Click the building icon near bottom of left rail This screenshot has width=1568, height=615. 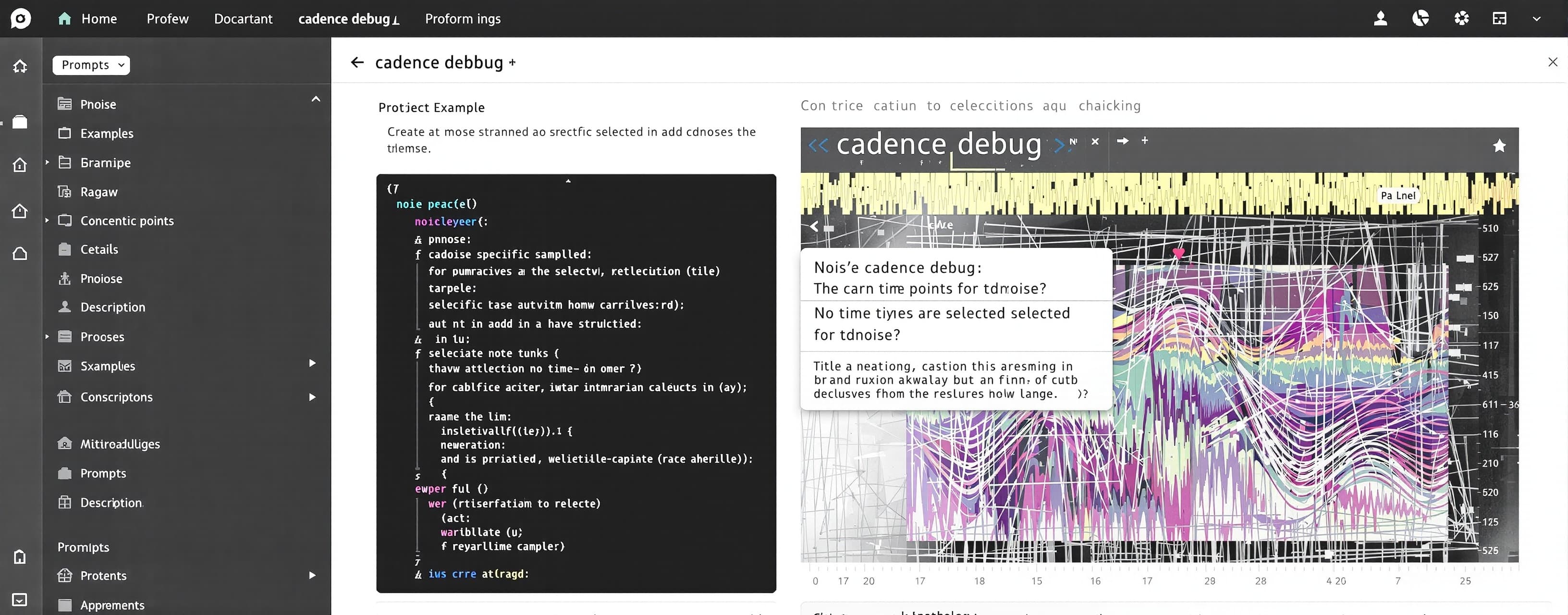[20, 556]
